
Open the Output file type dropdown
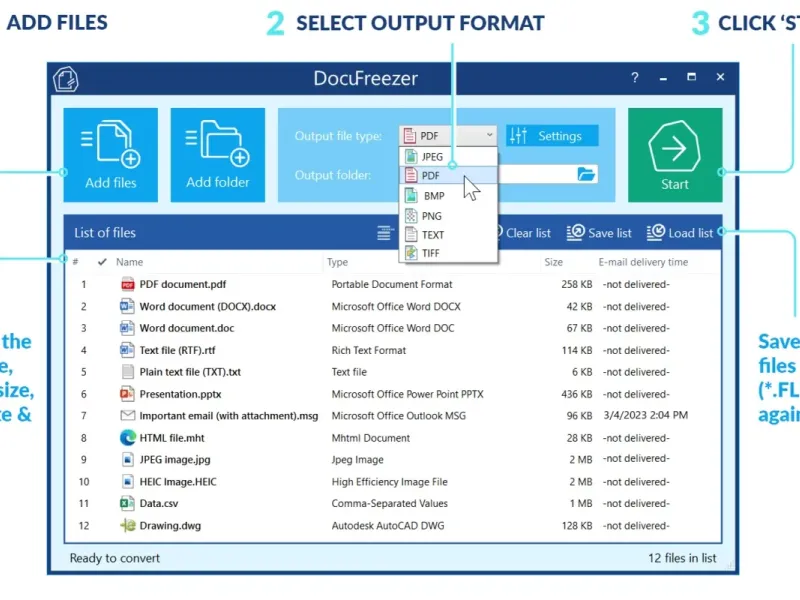pyautogui.click(x=447, y=136)
